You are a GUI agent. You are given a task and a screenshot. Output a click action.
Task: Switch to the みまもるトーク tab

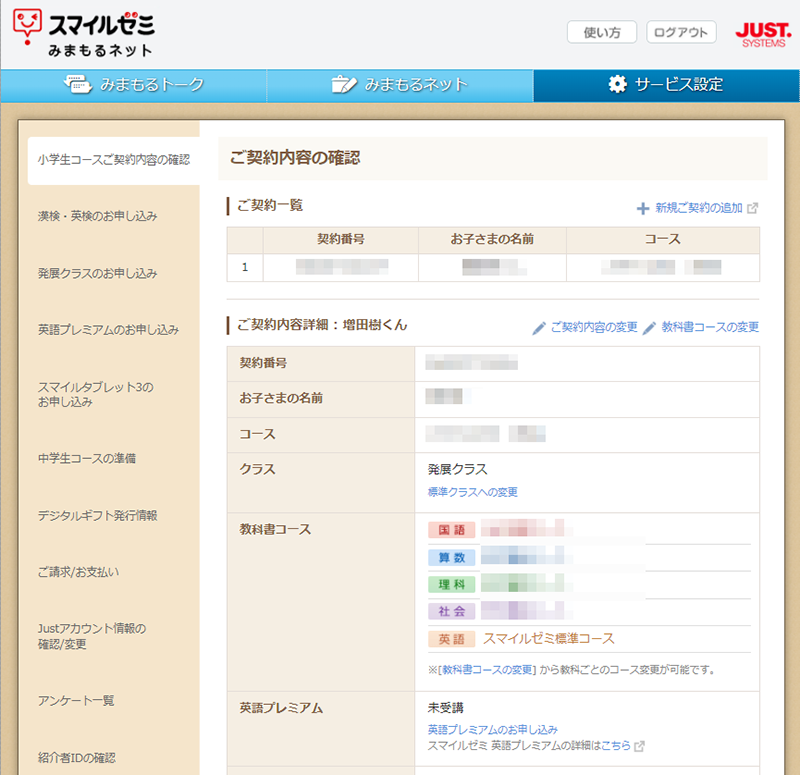(134, 85)
